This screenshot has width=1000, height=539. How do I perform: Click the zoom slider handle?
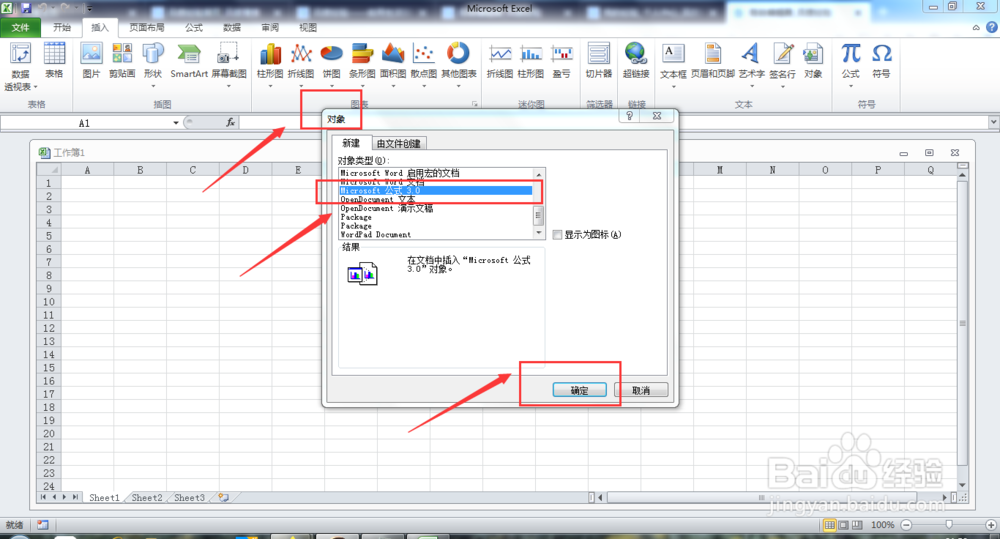[949, 524]
